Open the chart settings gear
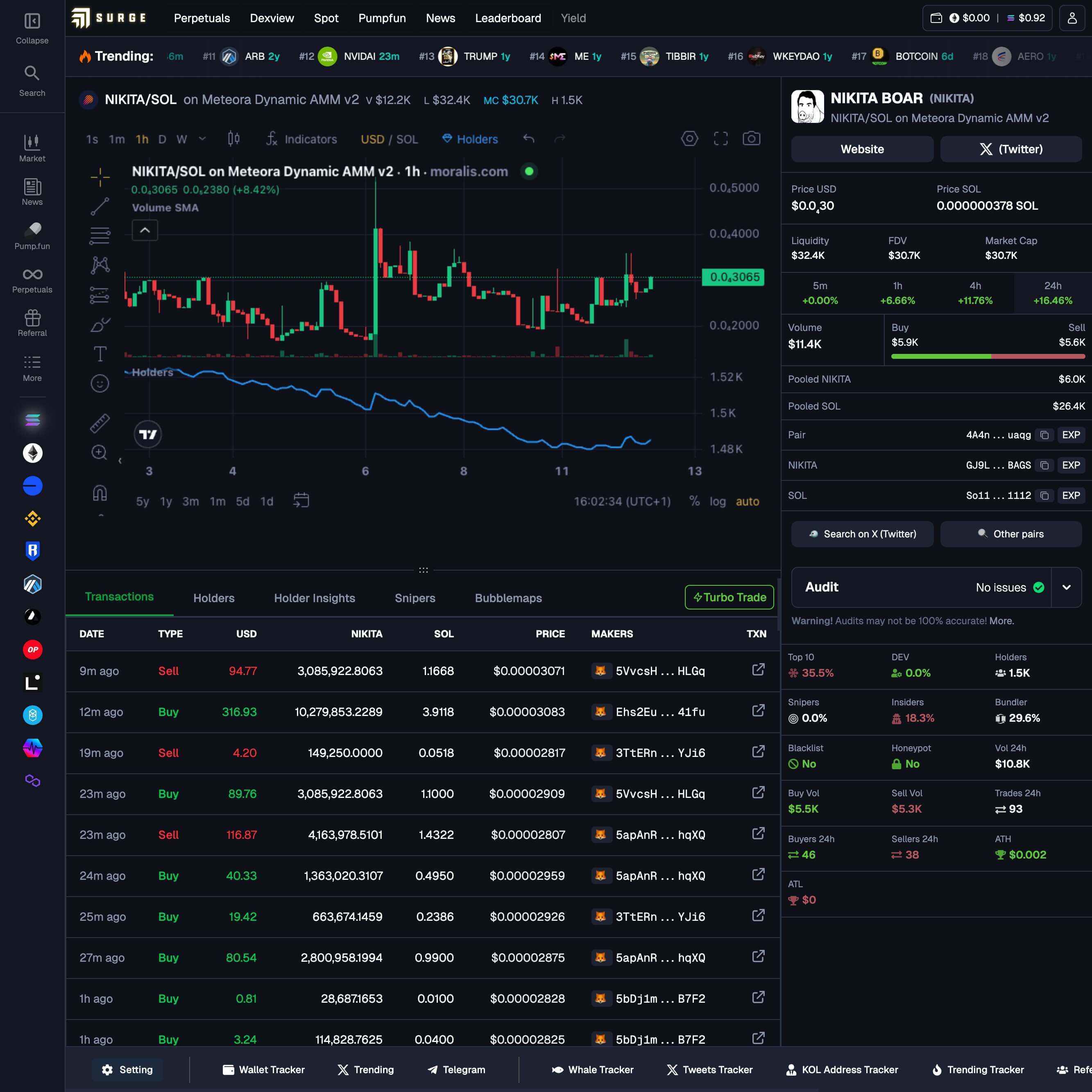The height and width of the screenshot is (1092, 1092). coord(690,138)
